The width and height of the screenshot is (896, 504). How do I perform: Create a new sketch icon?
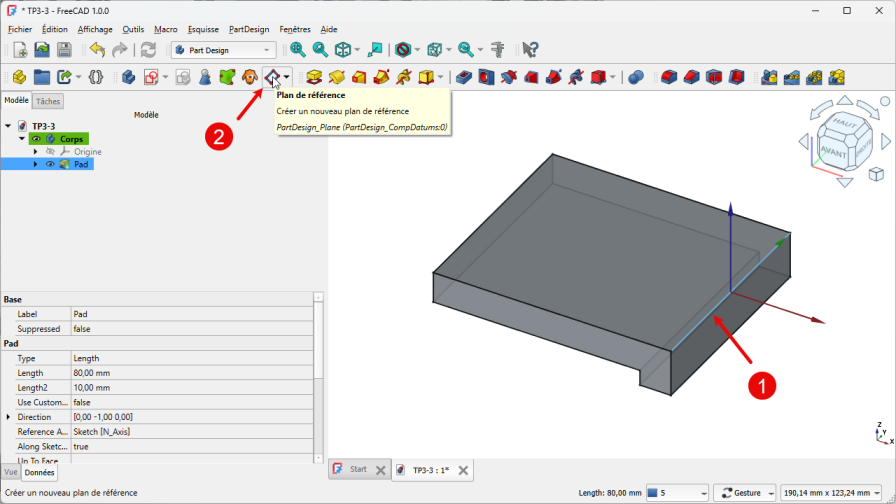[x=151, y=77]
